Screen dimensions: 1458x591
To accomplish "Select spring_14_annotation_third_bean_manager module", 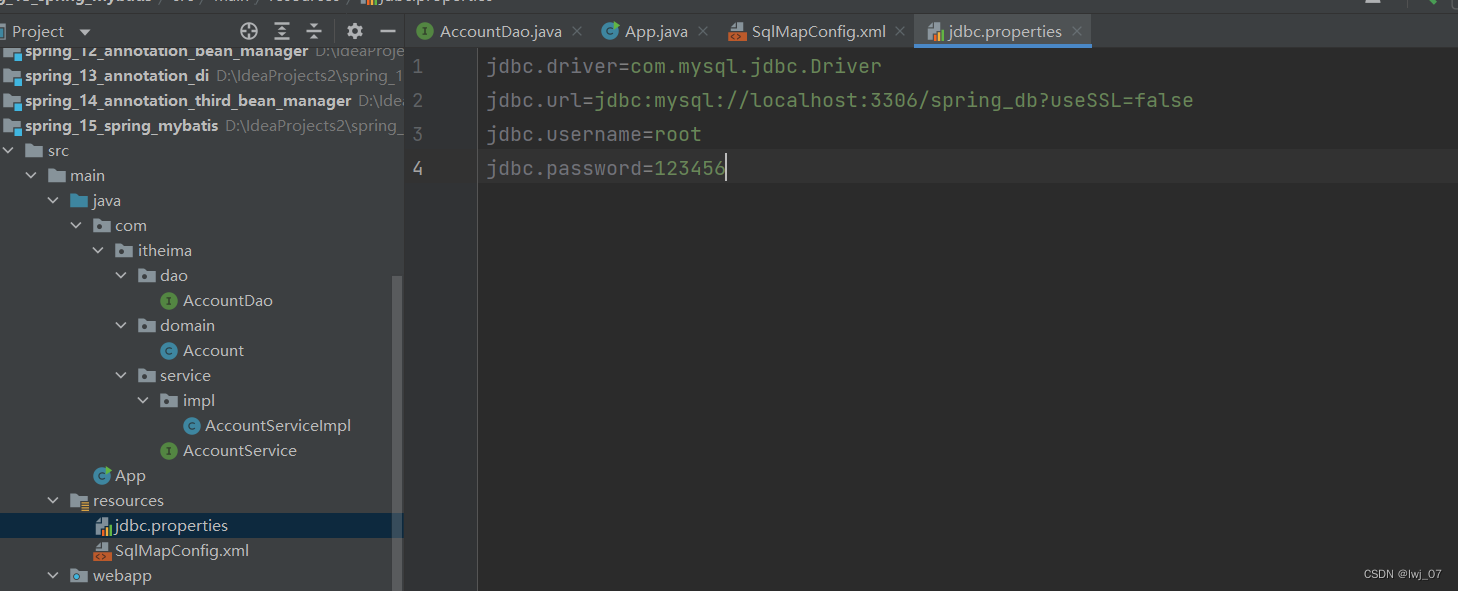I will click(x=188, y=101).
